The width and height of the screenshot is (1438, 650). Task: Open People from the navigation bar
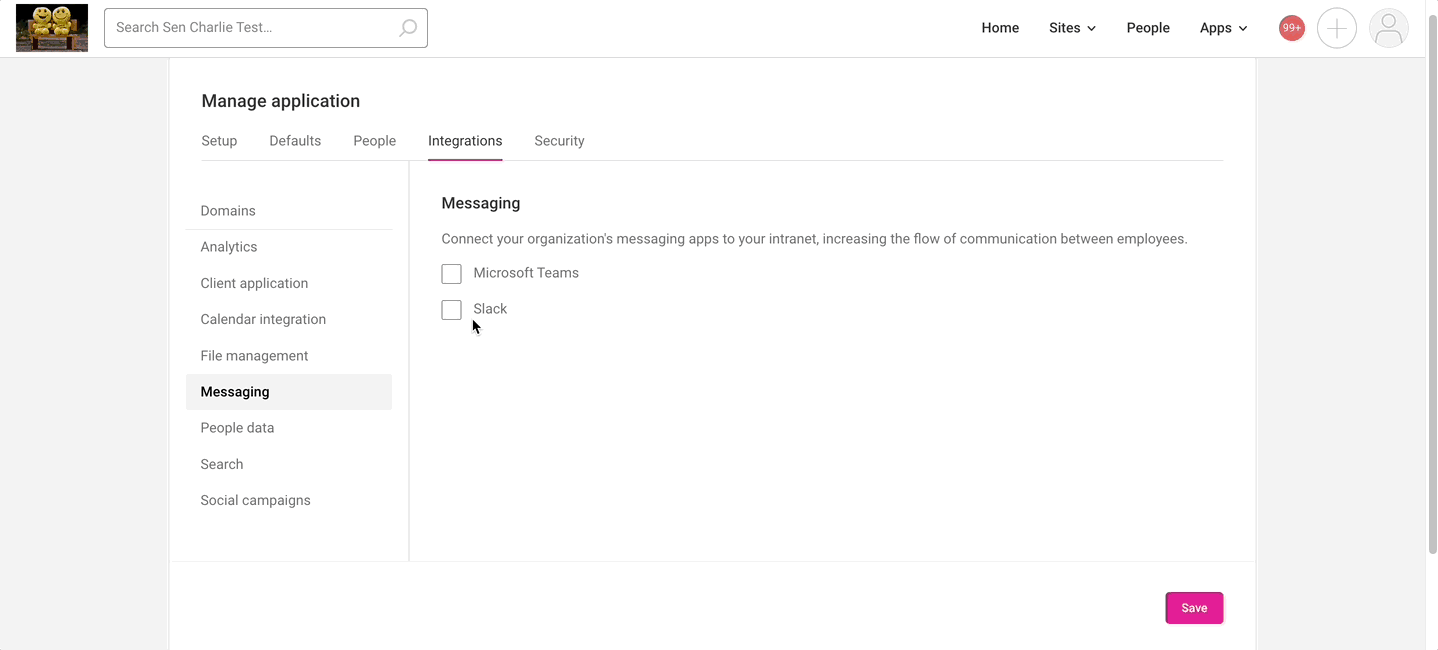(x=1147, y=27)
